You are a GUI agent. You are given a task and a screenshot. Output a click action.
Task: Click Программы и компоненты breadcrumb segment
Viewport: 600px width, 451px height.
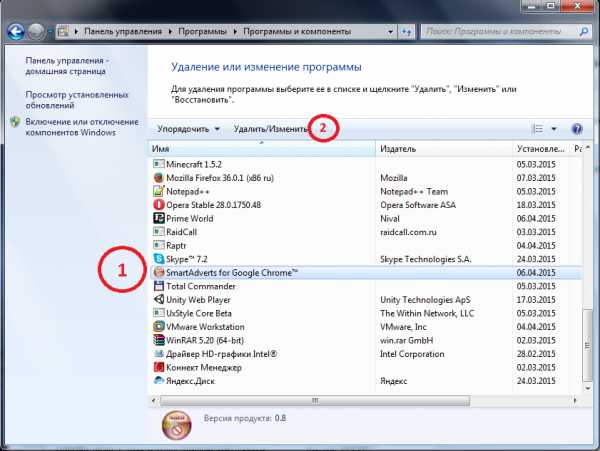(x=297, y=31)
